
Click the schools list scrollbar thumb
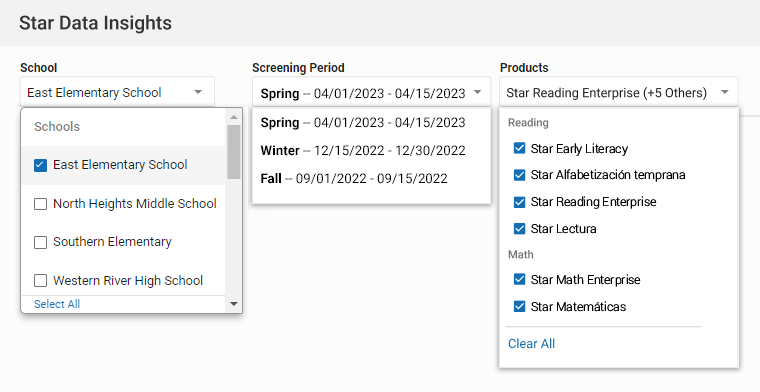click(x=234, y=152)
